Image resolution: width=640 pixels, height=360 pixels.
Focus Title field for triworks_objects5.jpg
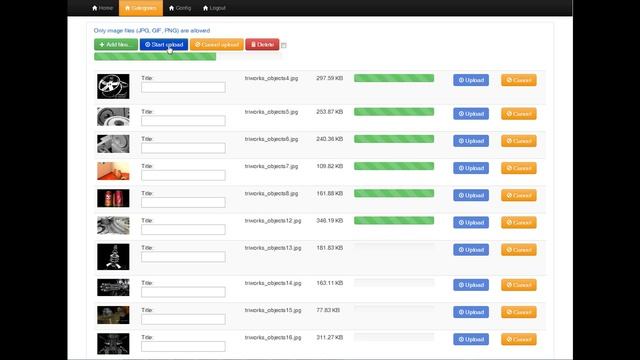click(x=183, y=121)
